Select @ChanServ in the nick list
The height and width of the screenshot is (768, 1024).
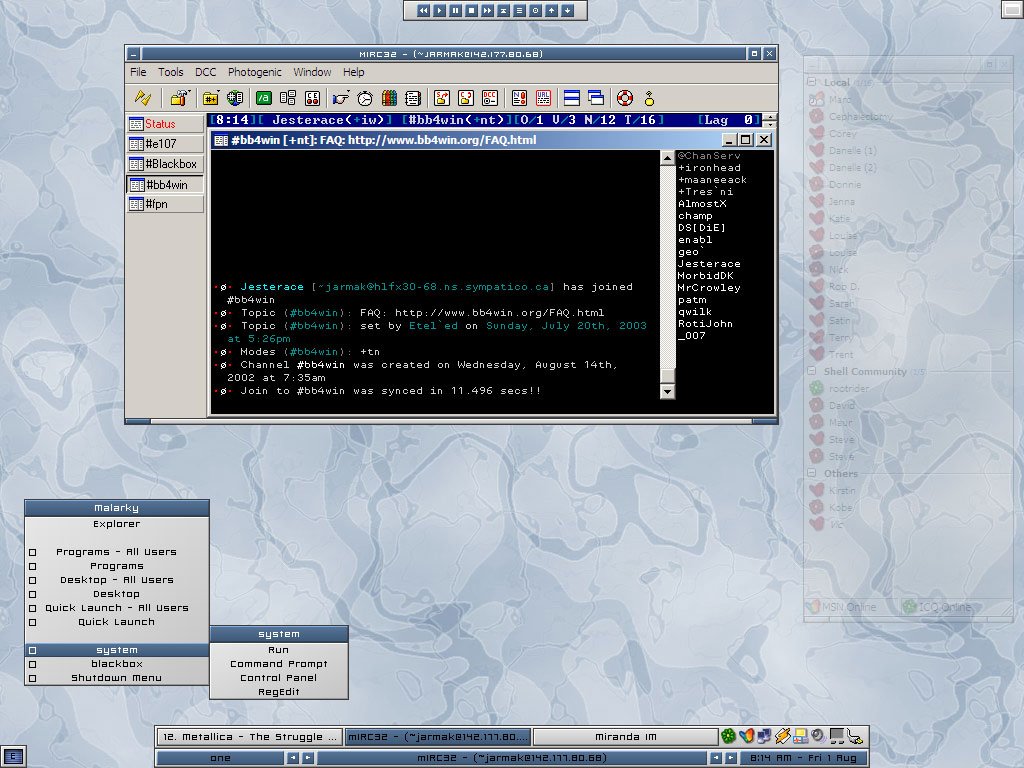[x=709, y=155]
